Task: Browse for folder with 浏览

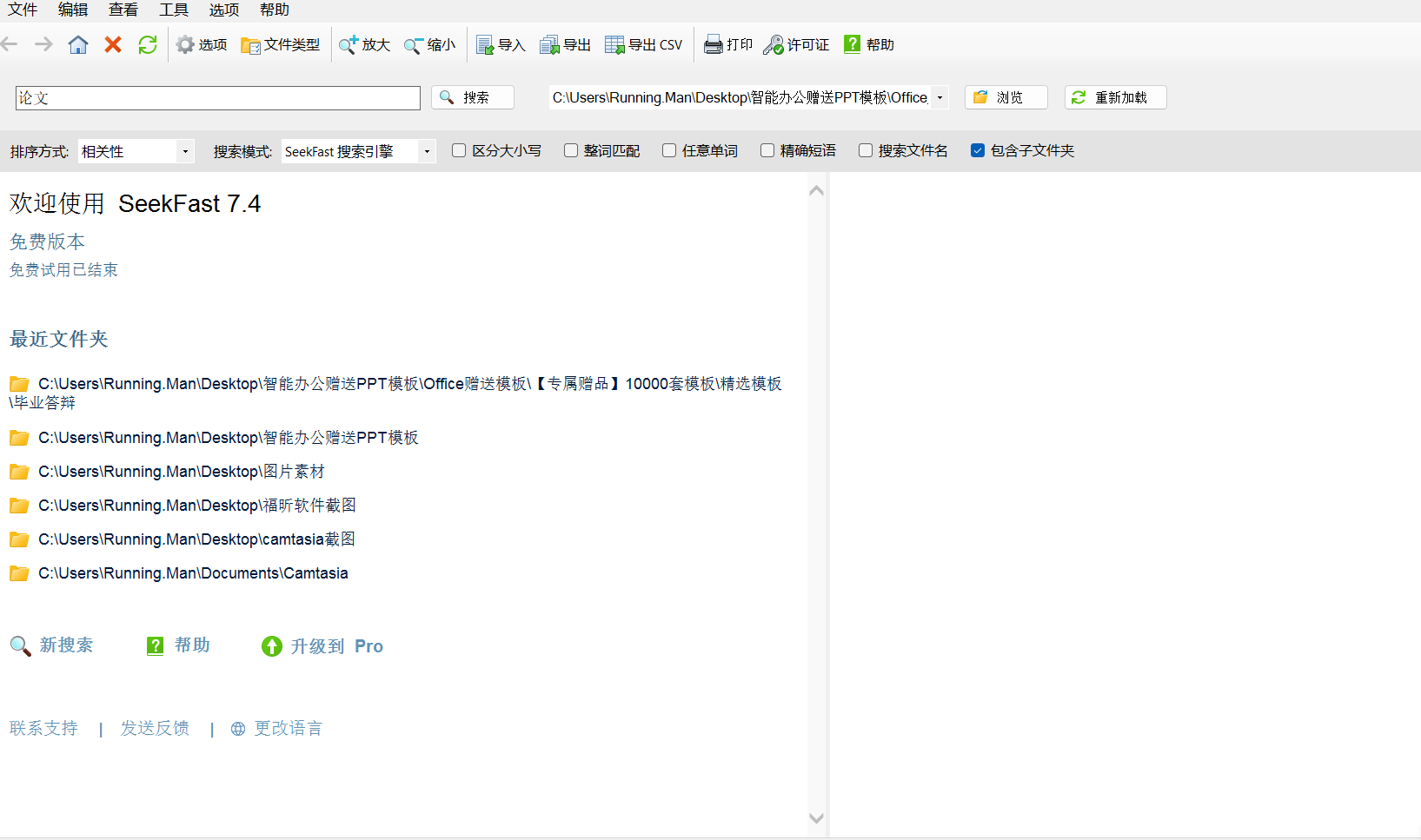Action: (1006, 97)
